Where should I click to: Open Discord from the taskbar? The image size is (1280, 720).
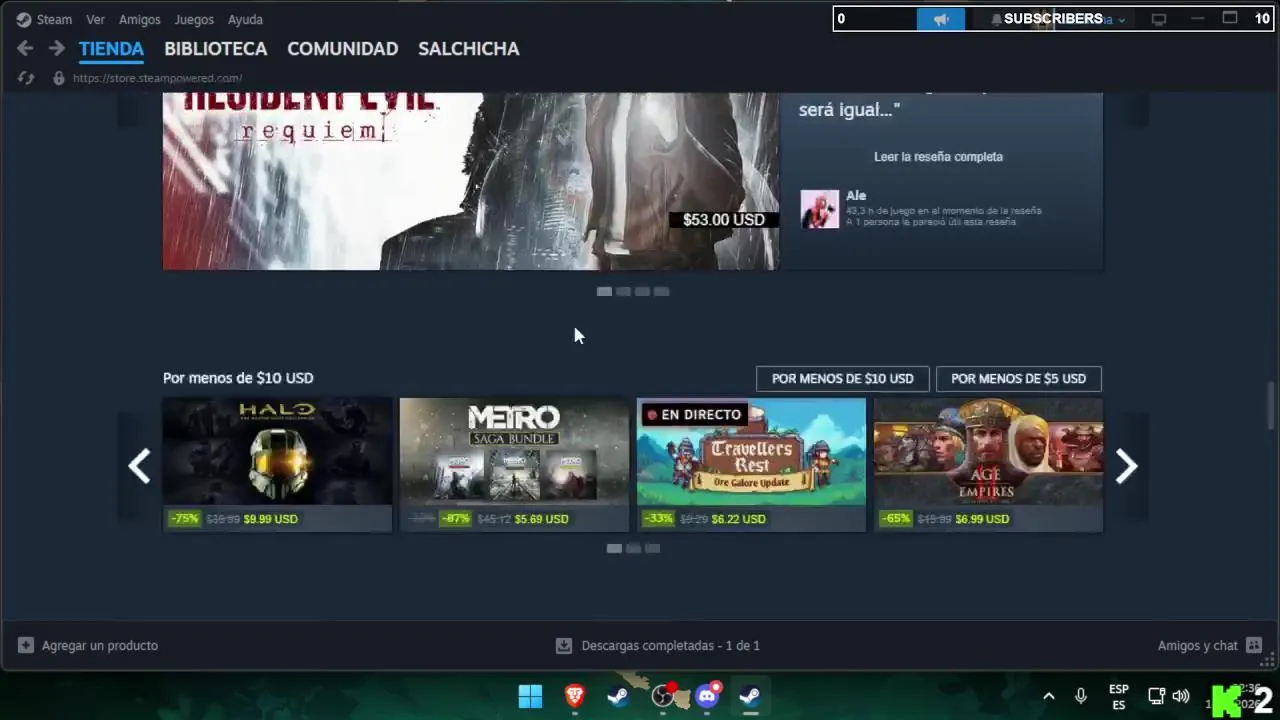point(707,696)
